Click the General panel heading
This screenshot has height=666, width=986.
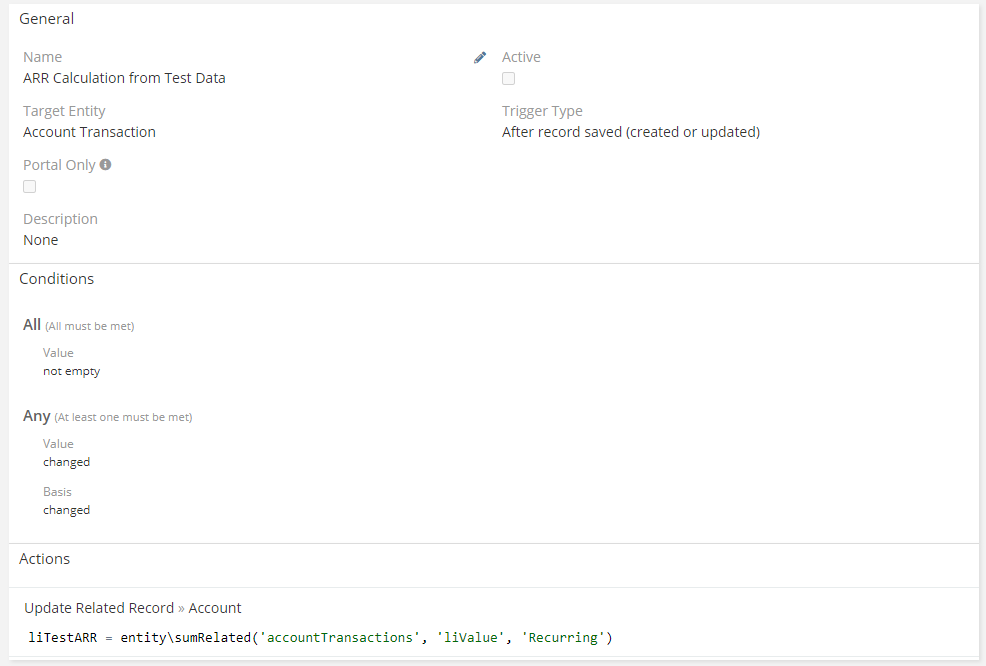(x=46, y=19)
